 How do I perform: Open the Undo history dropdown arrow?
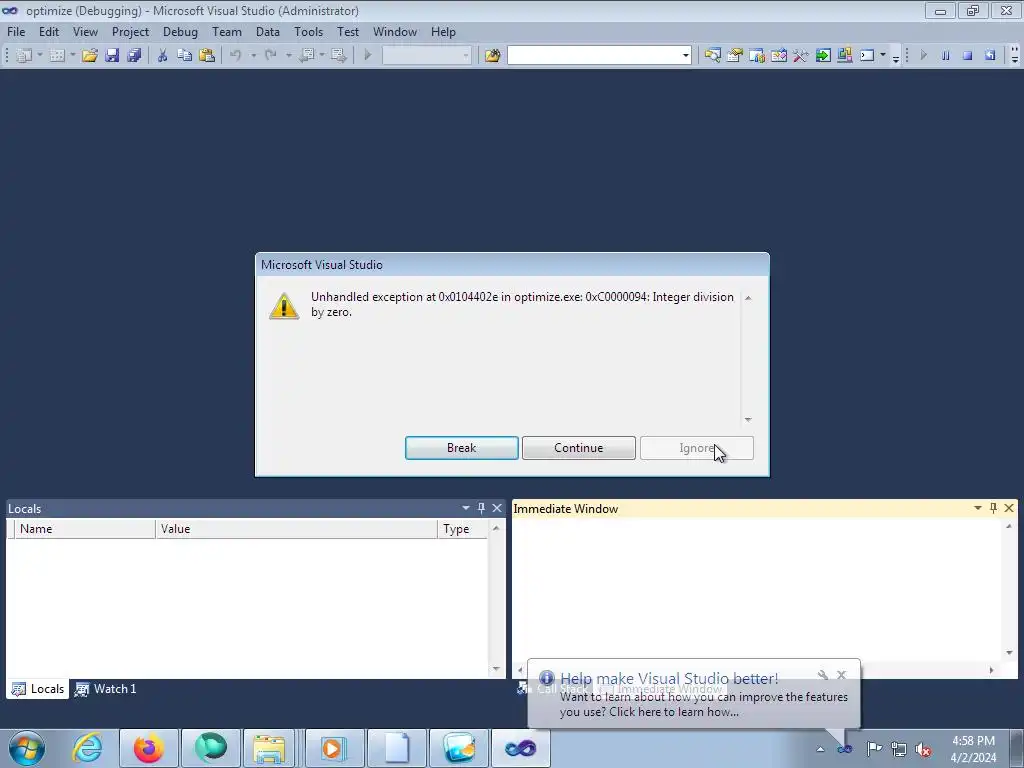coord(253,56)
